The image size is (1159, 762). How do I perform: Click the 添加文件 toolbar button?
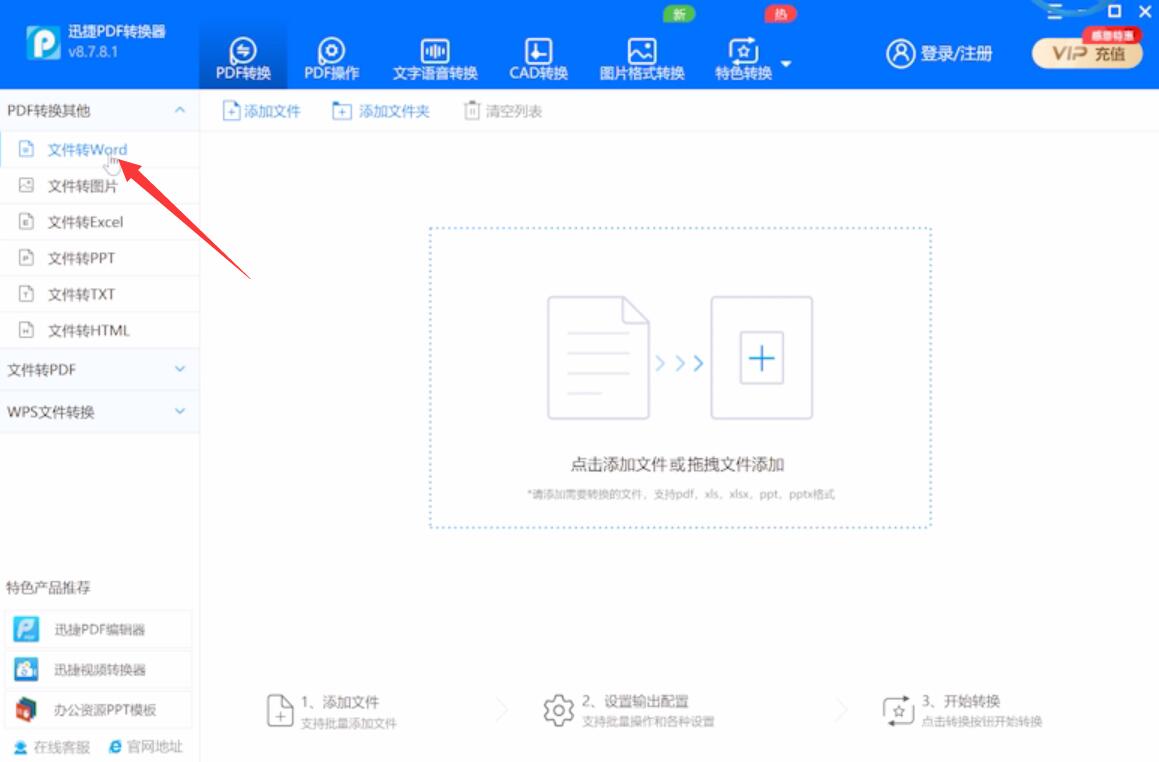tap(262, 111)
